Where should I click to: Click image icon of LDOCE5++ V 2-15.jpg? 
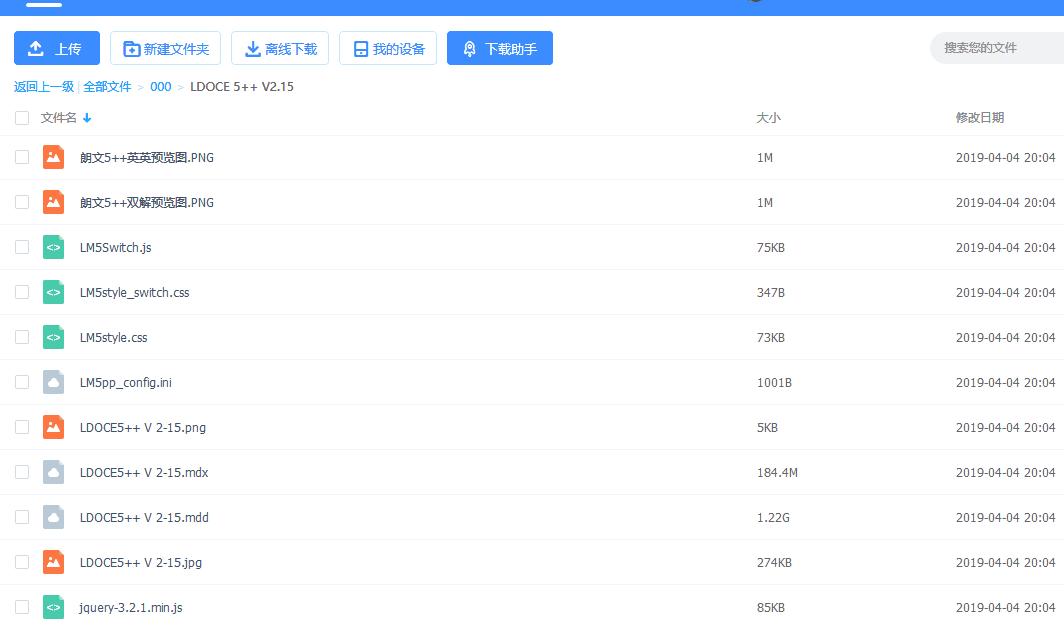point(54,562)
